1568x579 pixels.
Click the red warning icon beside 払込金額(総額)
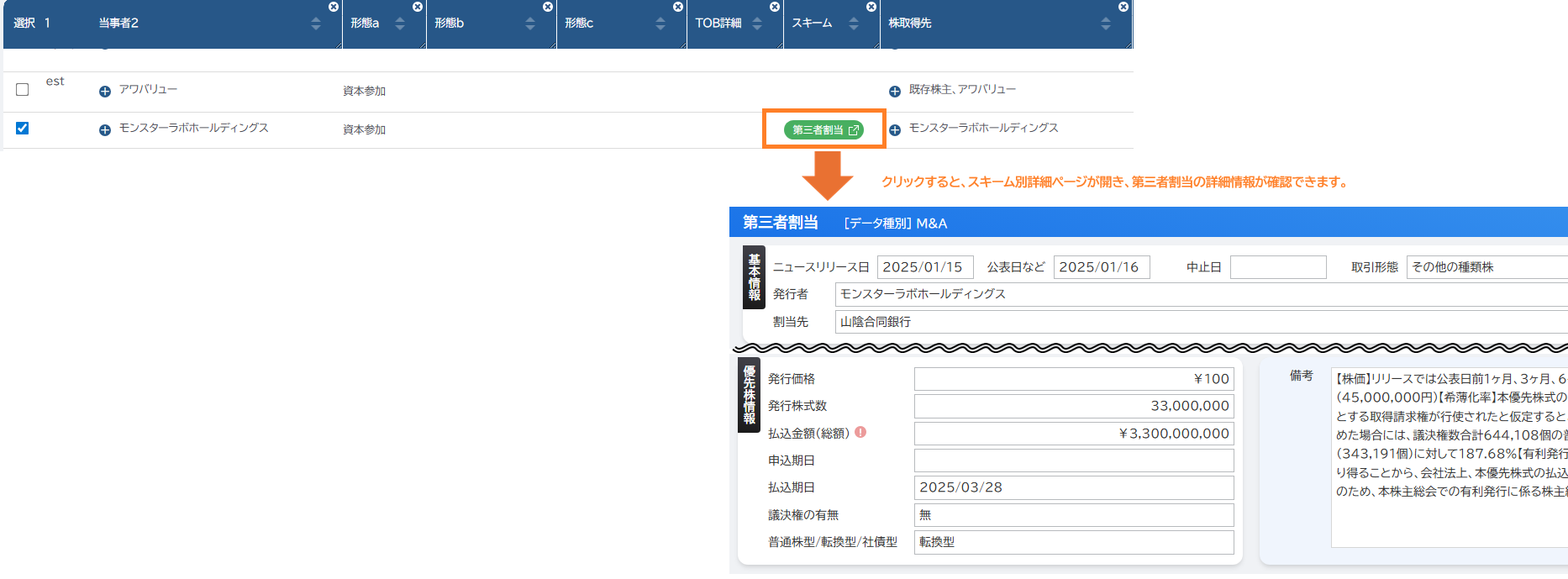pyautogui.click(x=860, y=432)
